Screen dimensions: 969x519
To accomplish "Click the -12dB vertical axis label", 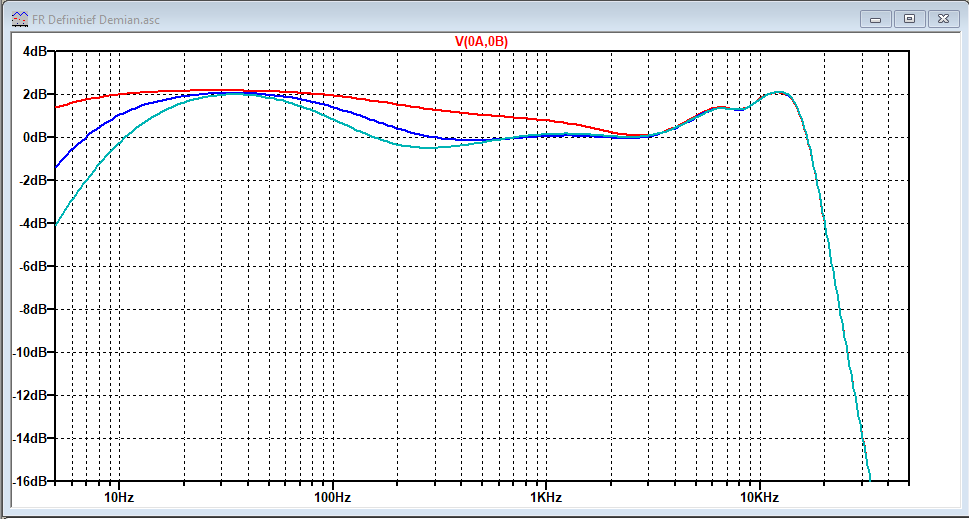I will click(x=32, y=395).
